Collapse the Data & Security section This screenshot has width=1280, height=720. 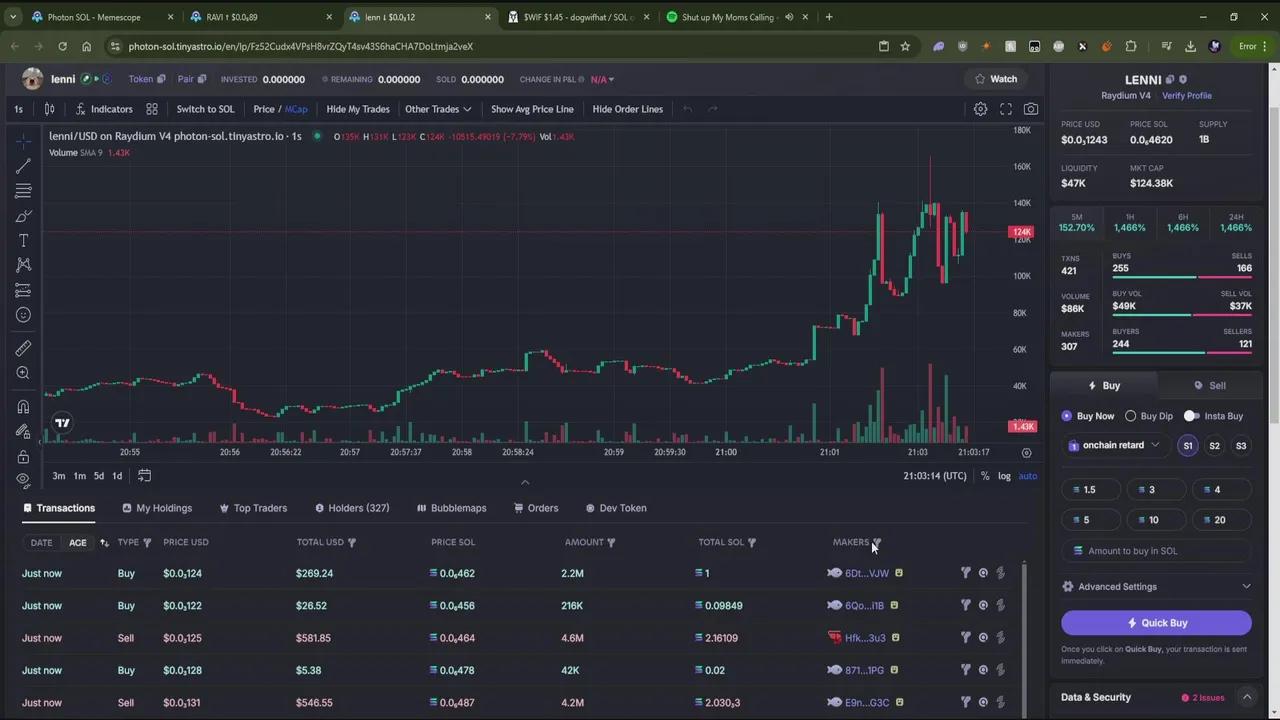[x=1247, y=697]
